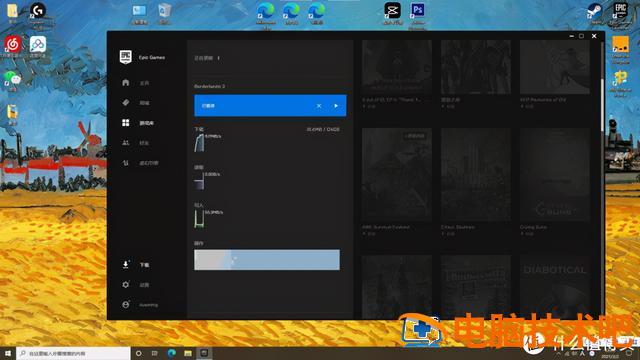Click the blue queued download bar
The width and height of the screenshot is (640, 360).
[270, 106]
